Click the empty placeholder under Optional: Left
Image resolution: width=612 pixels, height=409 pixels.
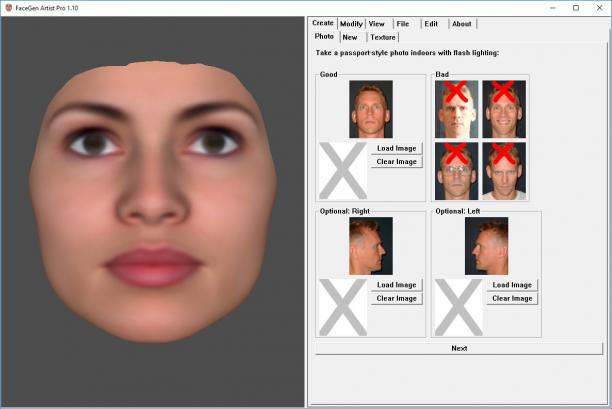tap(459, 308)
